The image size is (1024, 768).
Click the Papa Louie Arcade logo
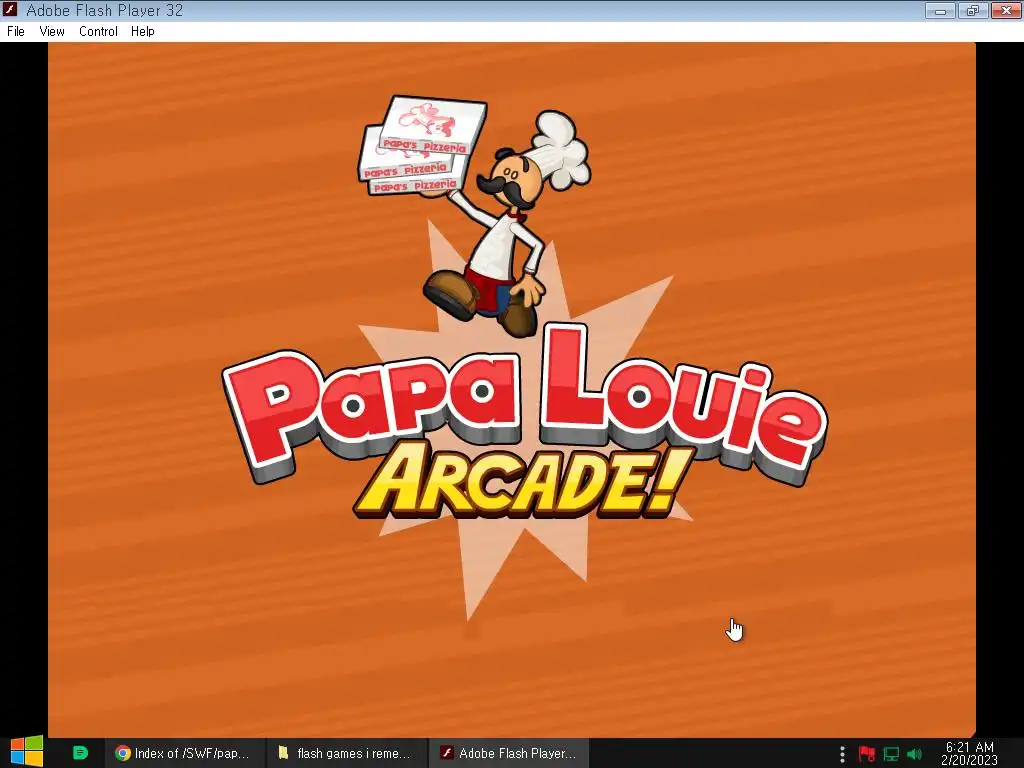(x=525, y=421)
